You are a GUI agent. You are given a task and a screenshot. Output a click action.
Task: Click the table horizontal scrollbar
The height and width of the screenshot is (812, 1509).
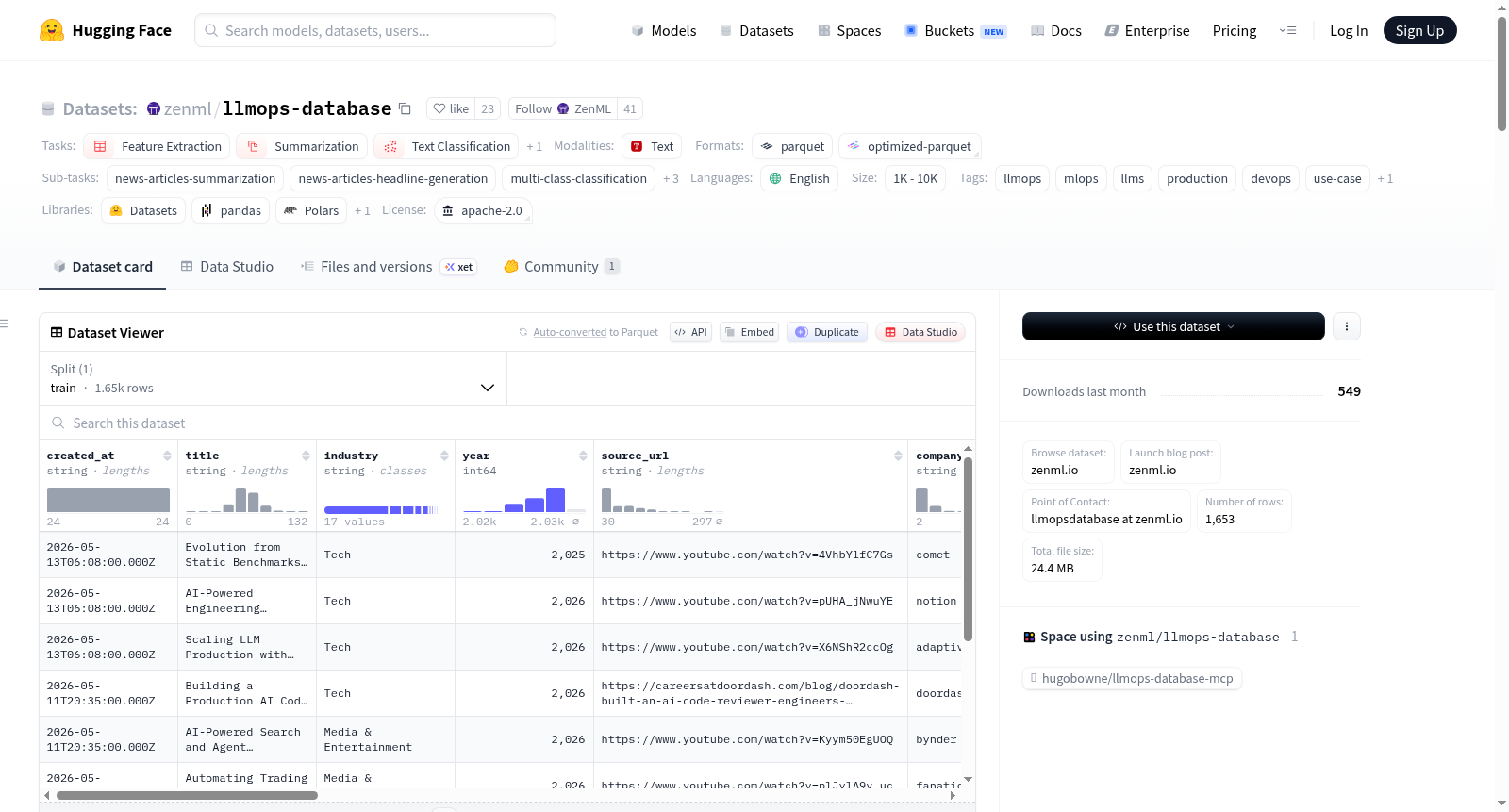coord(187,796)
